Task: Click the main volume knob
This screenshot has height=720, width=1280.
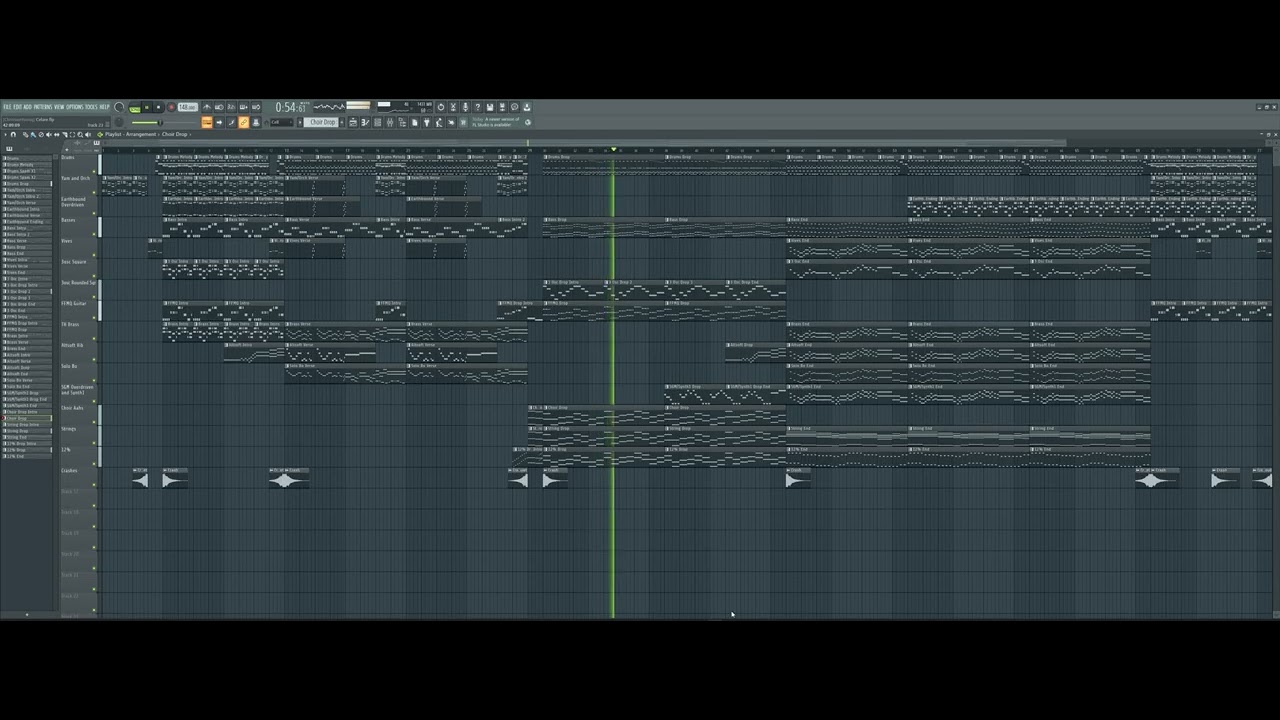Action: coord(119,107)
